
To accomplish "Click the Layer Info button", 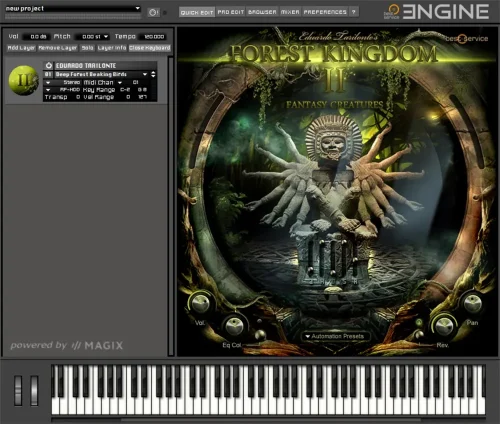I will (112, 48).
